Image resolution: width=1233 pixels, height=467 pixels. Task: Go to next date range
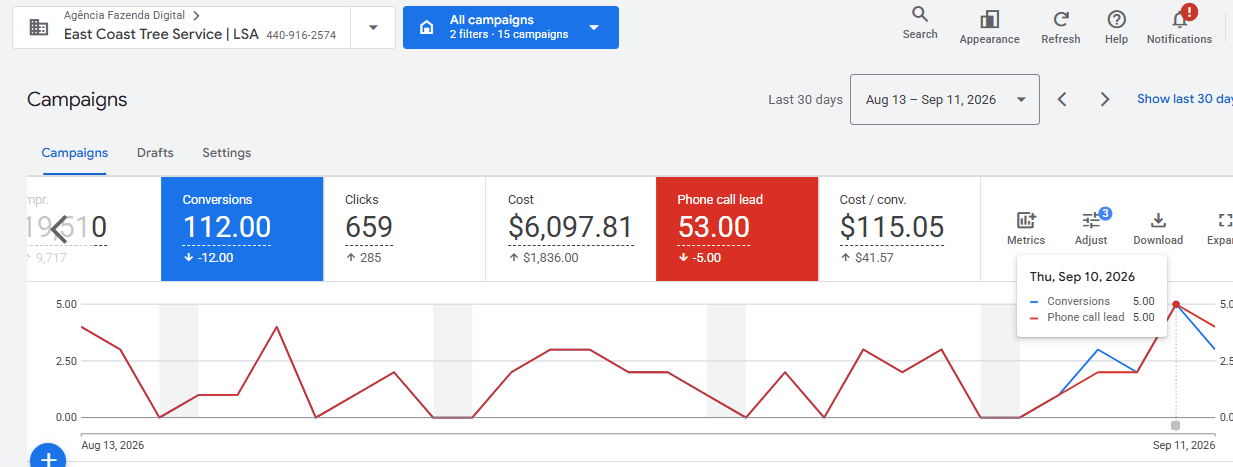[1105, 99]
